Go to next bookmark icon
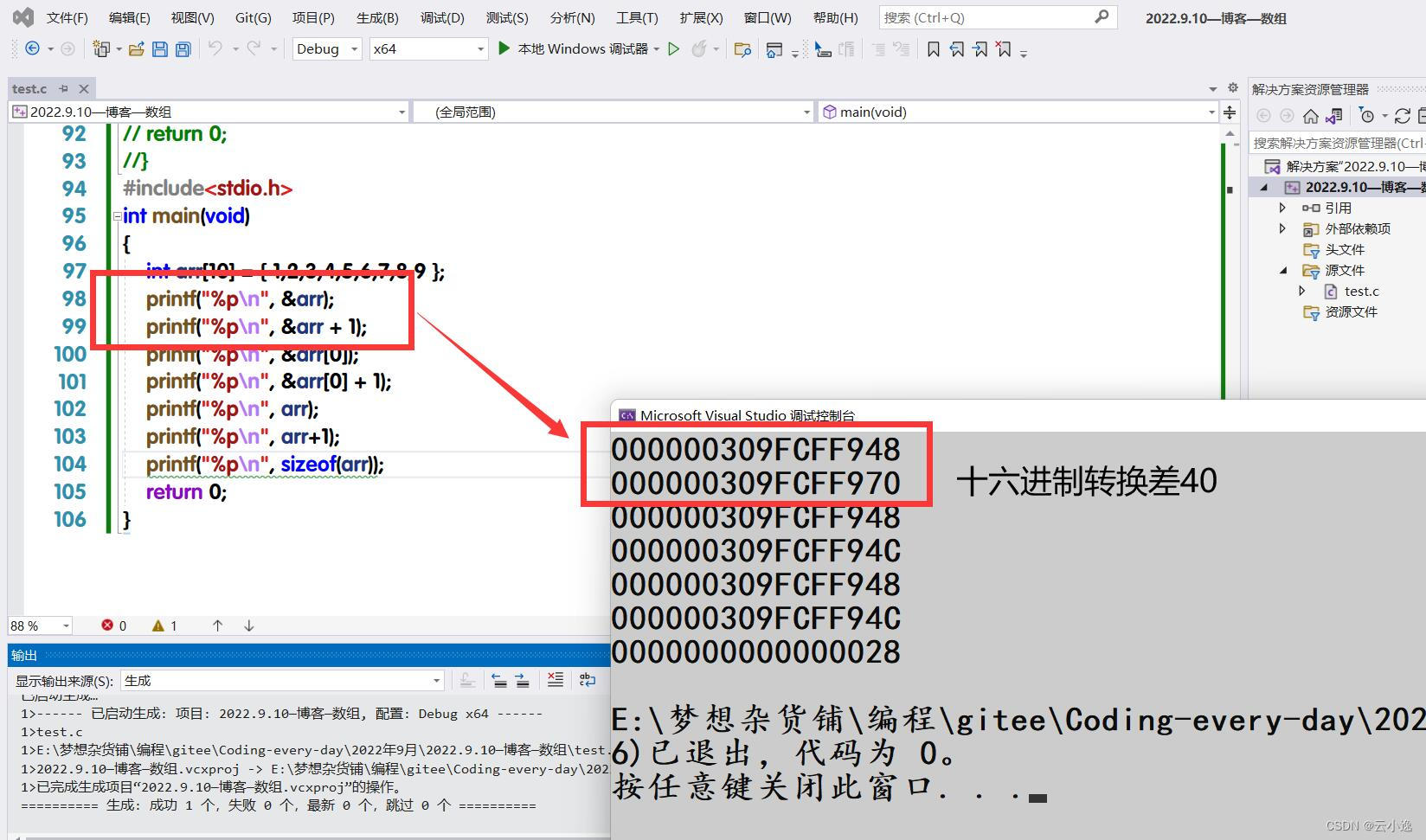 click(980, 49)
